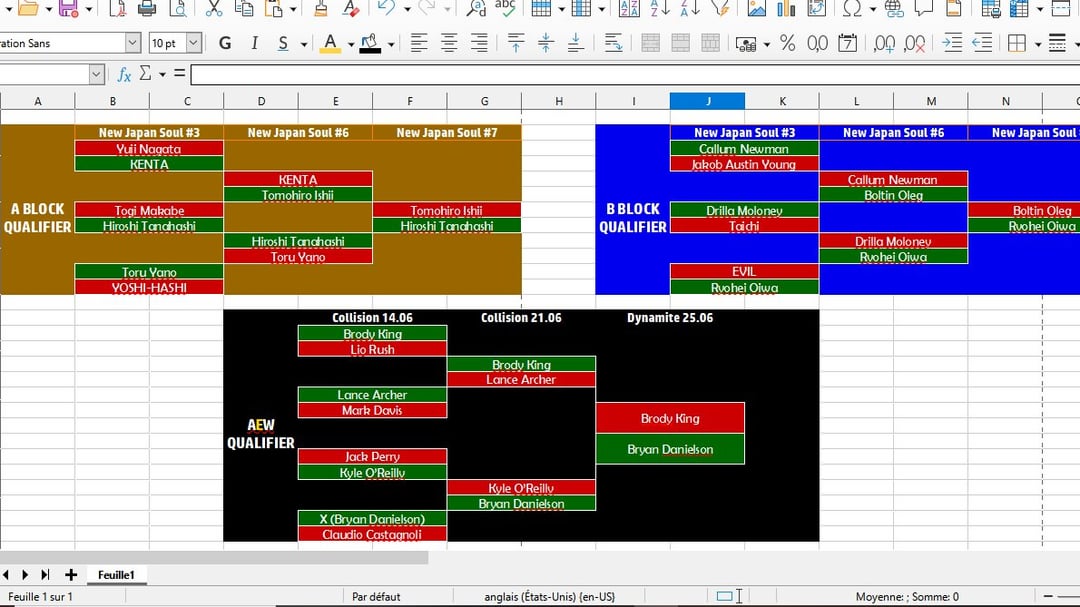
Task: Define the print area
Action: 990,8
